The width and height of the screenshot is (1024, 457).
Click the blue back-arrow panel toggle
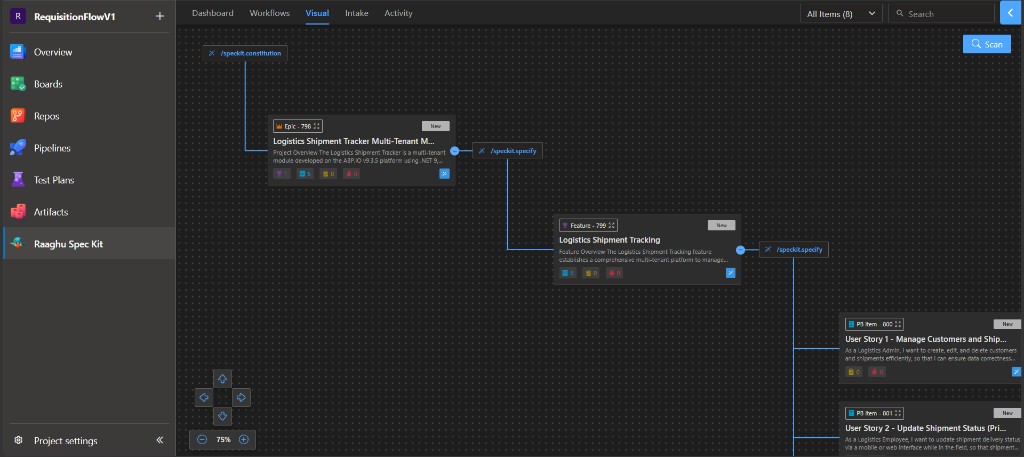1011,12
